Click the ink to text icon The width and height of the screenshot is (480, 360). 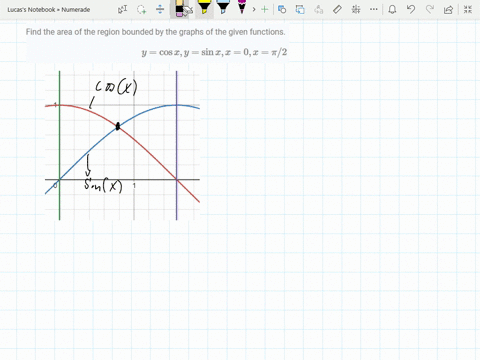[x=319, y=9]
